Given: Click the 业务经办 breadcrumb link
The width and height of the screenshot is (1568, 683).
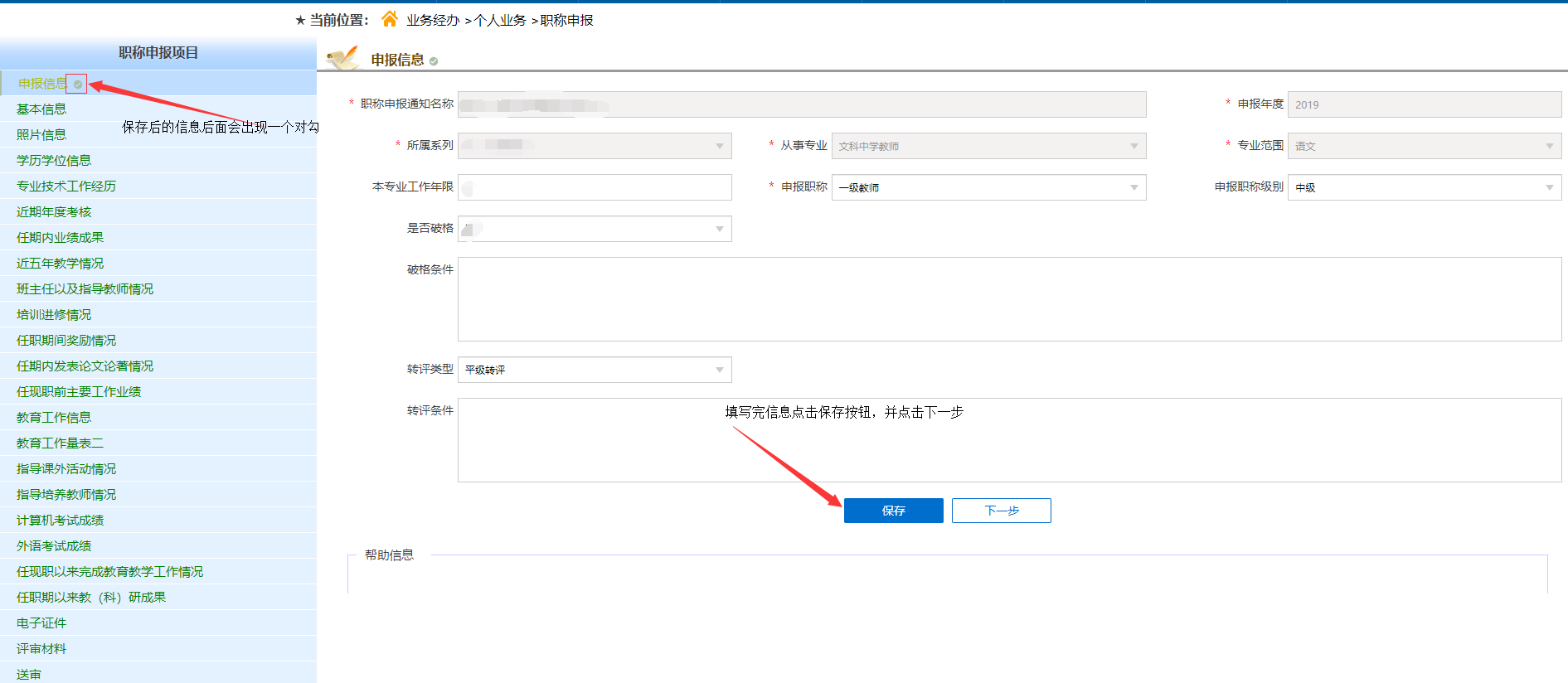Looking at the screenshot, I should [x=432, y=20].
